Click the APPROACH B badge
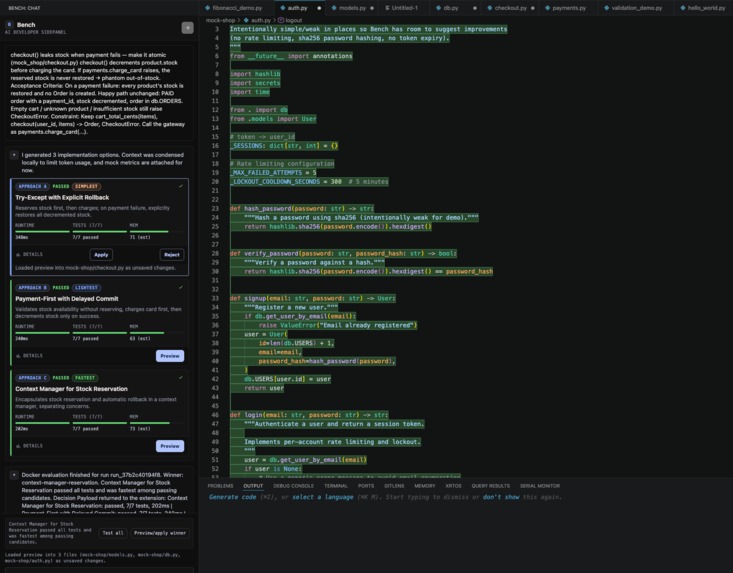Screen dimensions: 733x573 click(32, 287)
